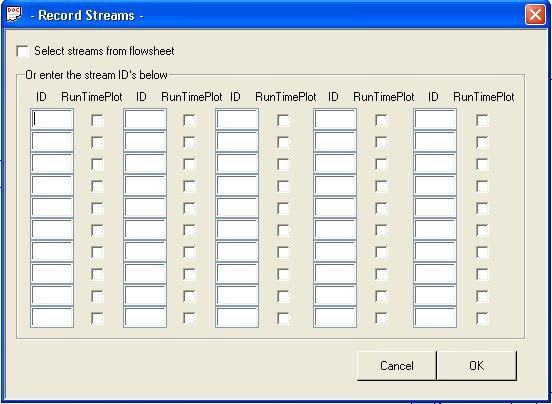Viewport: 552px width, 404px height.
Task: Confirm with the OK button
Action: pyautogui.click(x=477, y=366)
